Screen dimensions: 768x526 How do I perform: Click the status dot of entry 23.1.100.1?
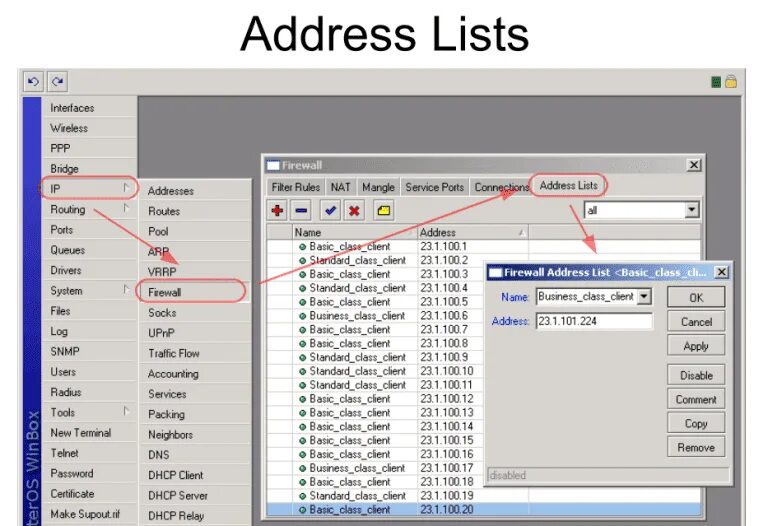tap(303, 247)
